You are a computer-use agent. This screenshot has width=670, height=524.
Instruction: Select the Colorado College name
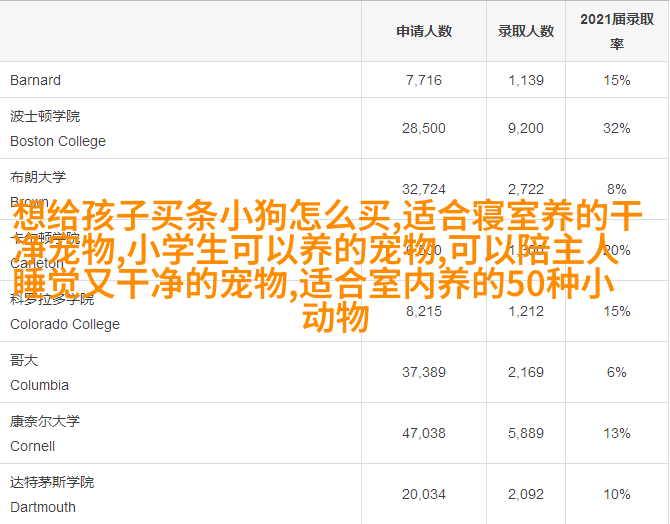pyautogui.click(x=65, y=324)
